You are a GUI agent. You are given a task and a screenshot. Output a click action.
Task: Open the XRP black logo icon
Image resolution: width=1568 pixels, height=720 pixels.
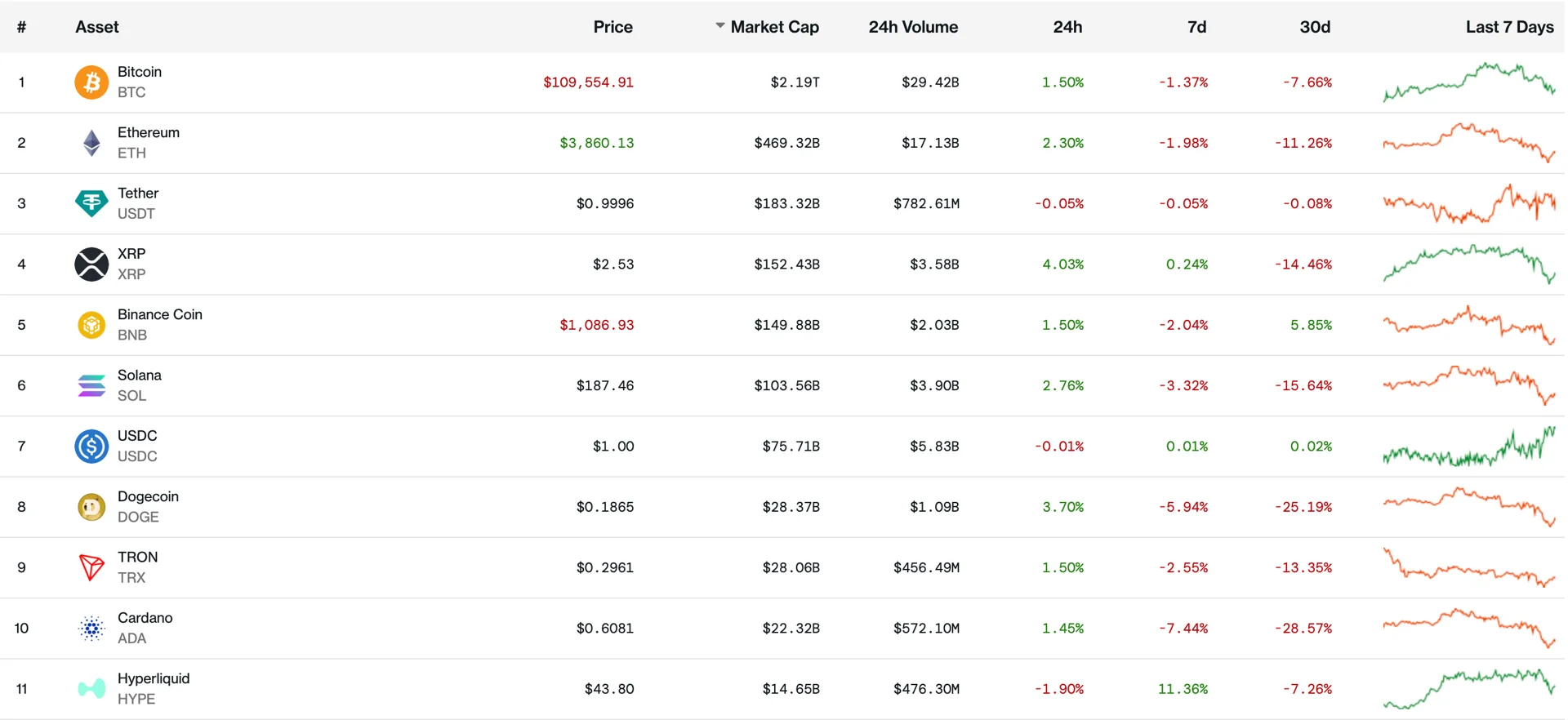coord(91,264)
